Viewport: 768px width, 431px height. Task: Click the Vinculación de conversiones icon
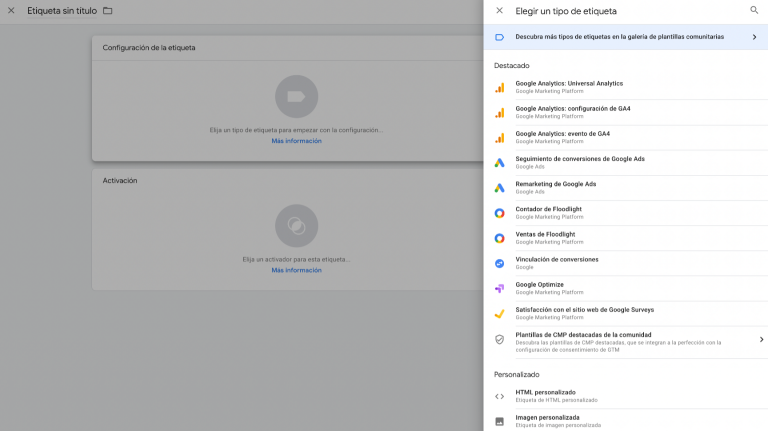[499, 263]
